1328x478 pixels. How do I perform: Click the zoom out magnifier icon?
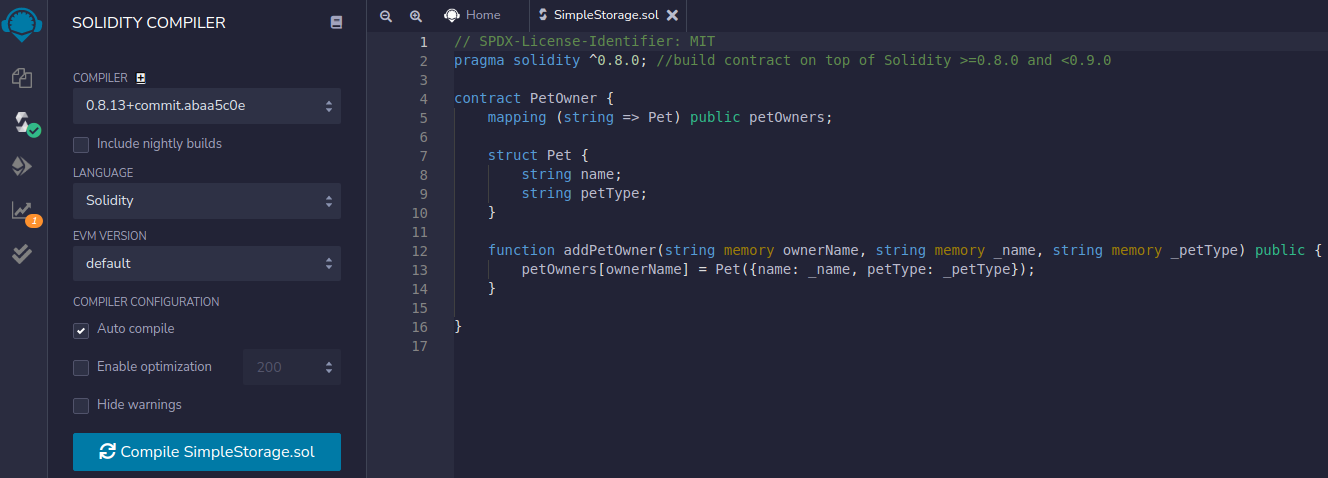click(x=386, y=16)
